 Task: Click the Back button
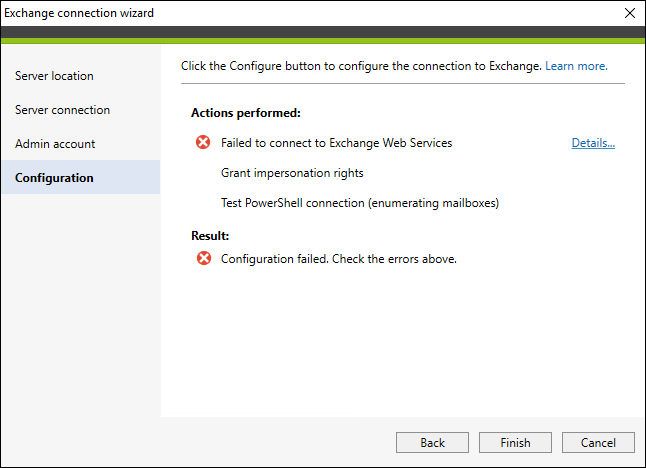coord(432,442)
